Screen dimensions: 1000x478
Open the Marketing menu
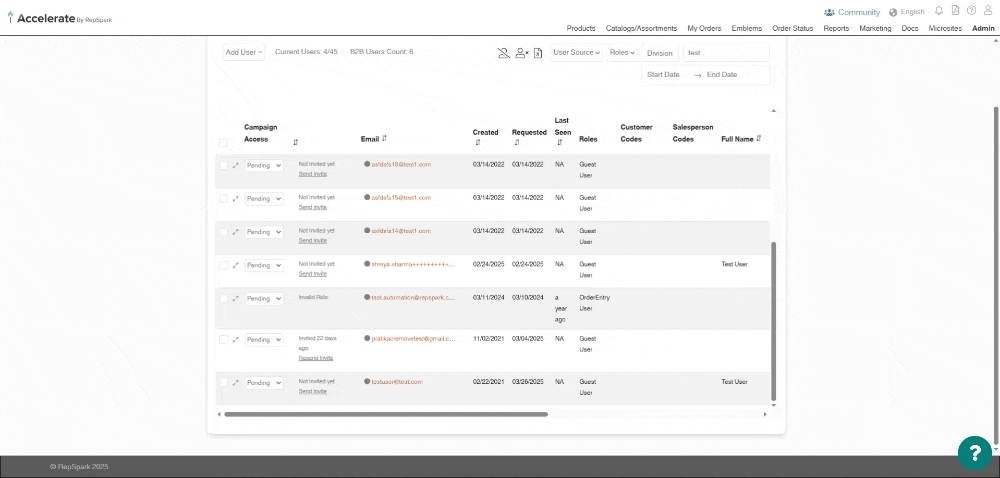pos(875,28)
